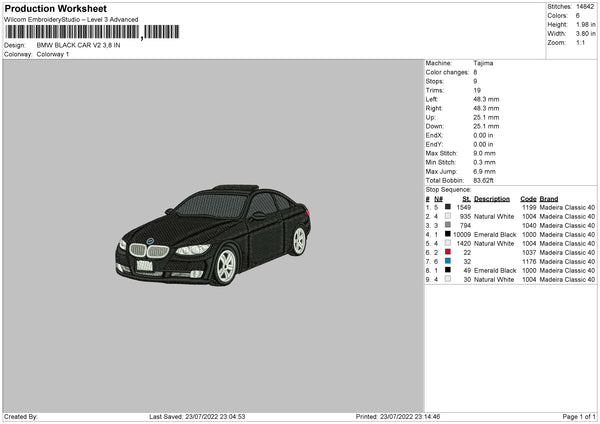The width and height of the screenshot is (600, 424).
Task: Click the black swatch in stop 8 row
Action: click(447, 270)
